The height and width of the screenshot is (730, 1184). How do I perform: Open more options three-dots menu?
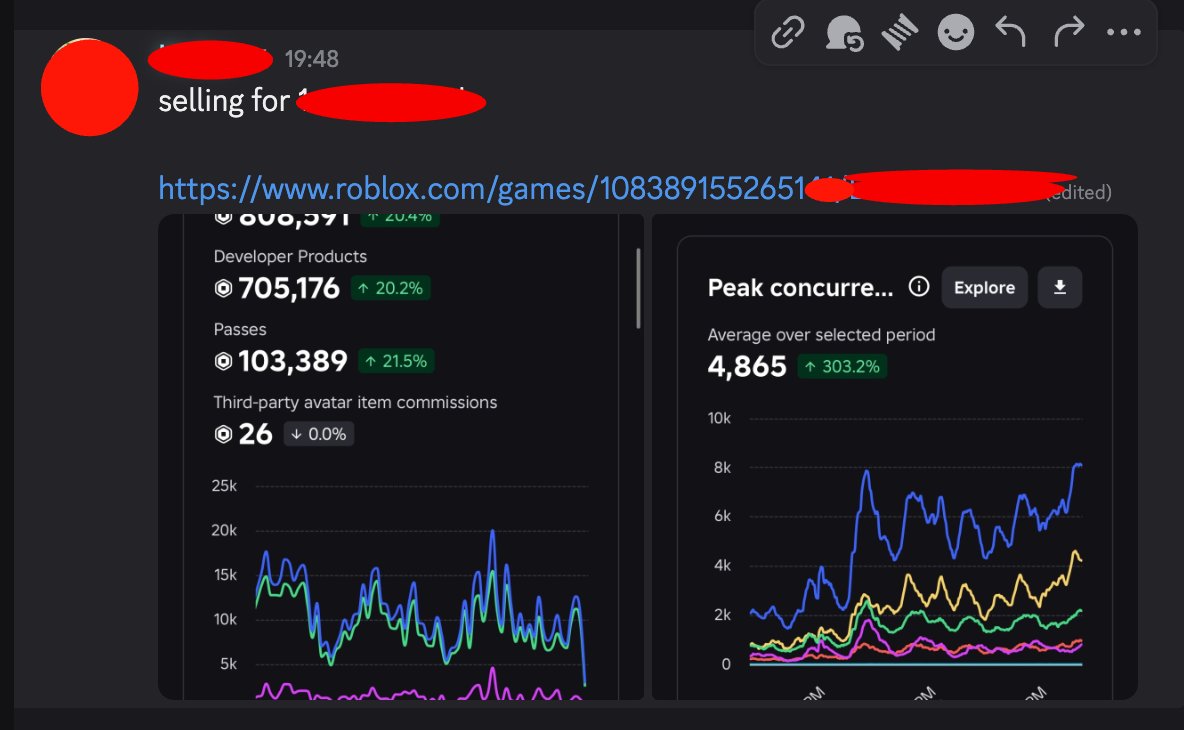pyautogui.click(x=1124, y=32)
